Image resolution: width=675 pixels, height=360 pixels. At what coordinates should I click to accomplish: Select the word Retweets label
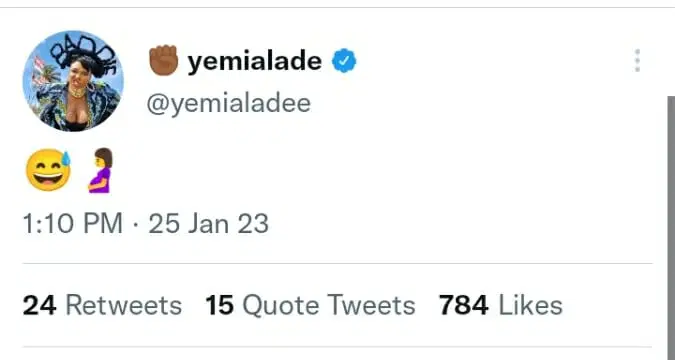coord(124,305)
